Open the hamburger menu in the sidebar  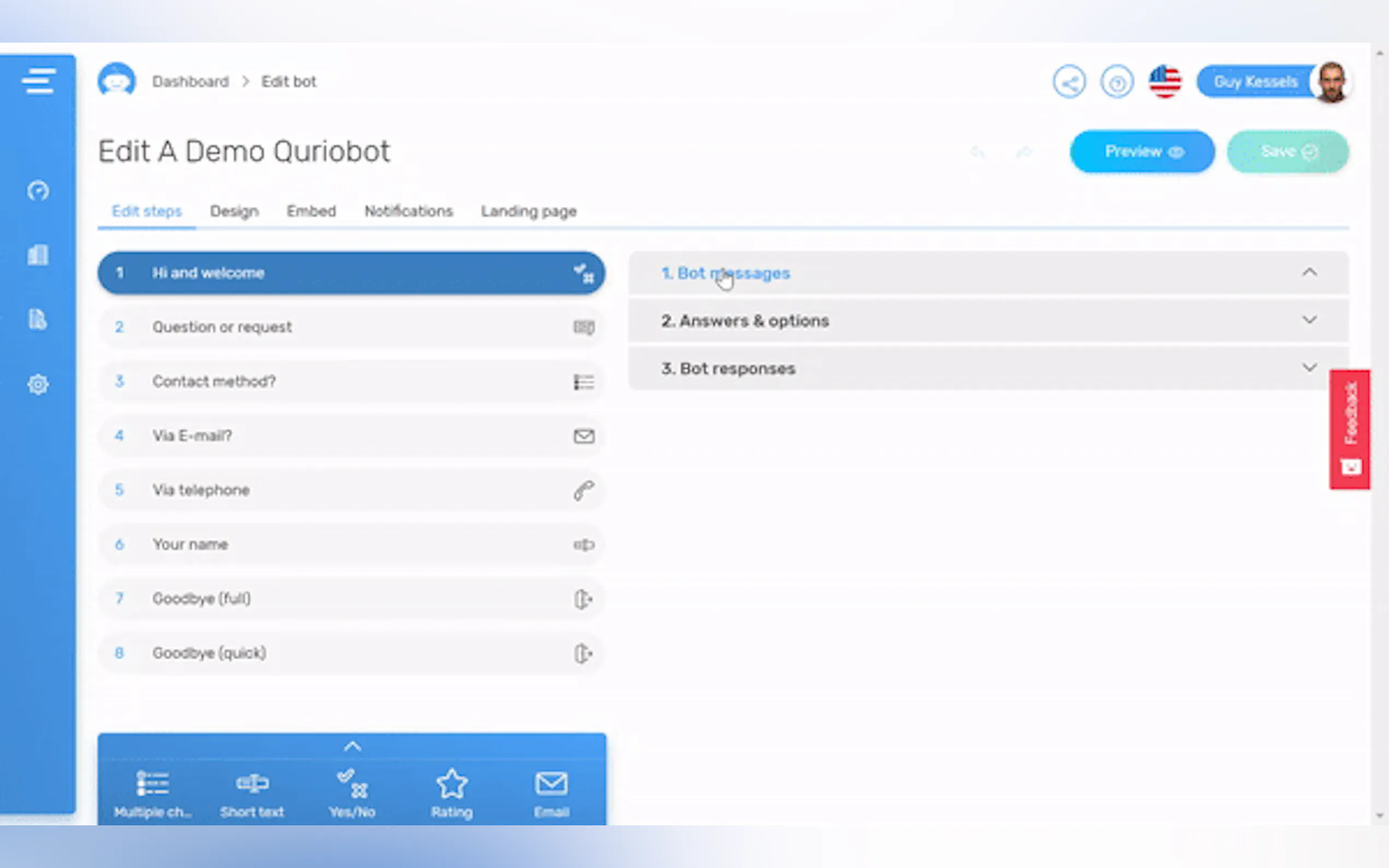pyautogui.click(x=38, y=81)
